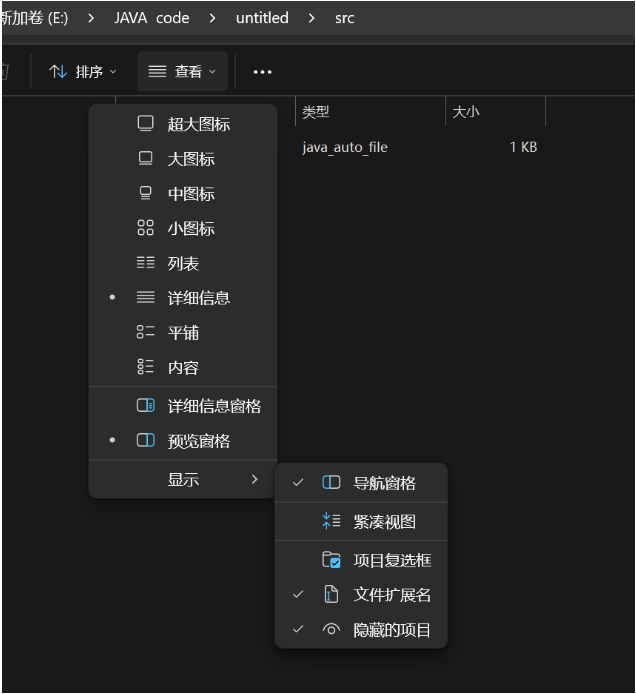Choose the 内容 content view
This screenshot has height=694, width=636.
[183, 368]
